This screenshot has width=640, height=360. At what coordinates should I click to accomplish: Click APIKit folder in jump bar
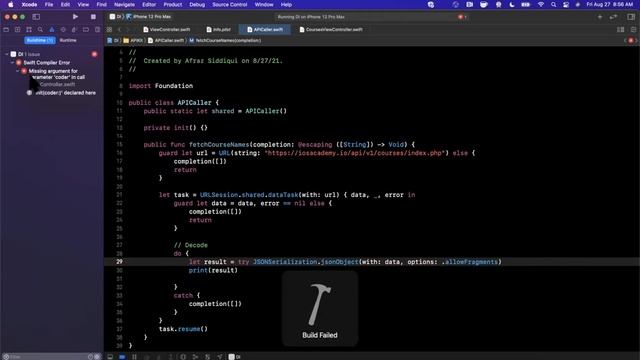pyautogui.click(x=133, y=40)
